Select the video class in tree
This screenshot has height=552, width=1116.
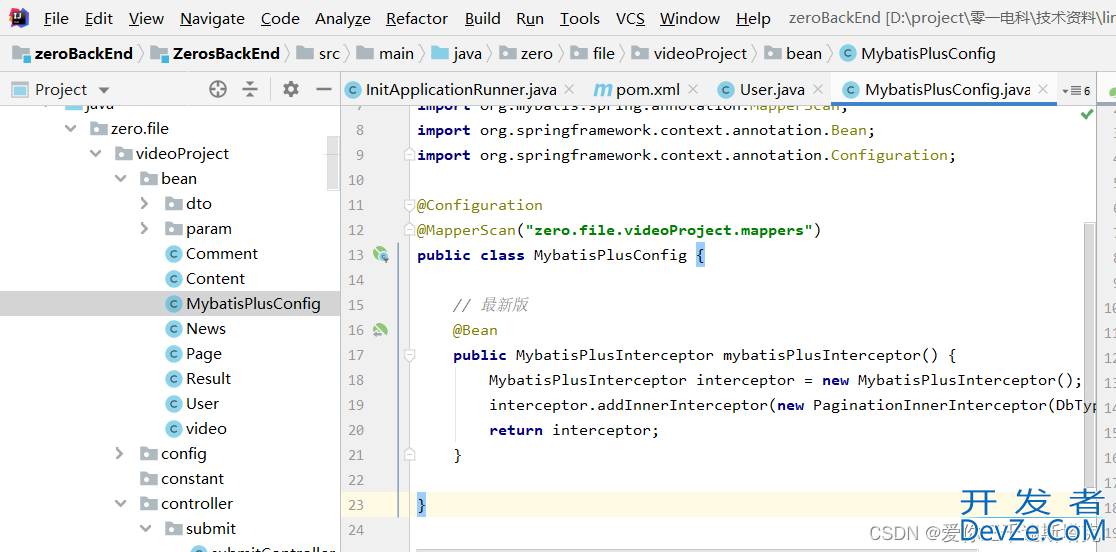196,428
